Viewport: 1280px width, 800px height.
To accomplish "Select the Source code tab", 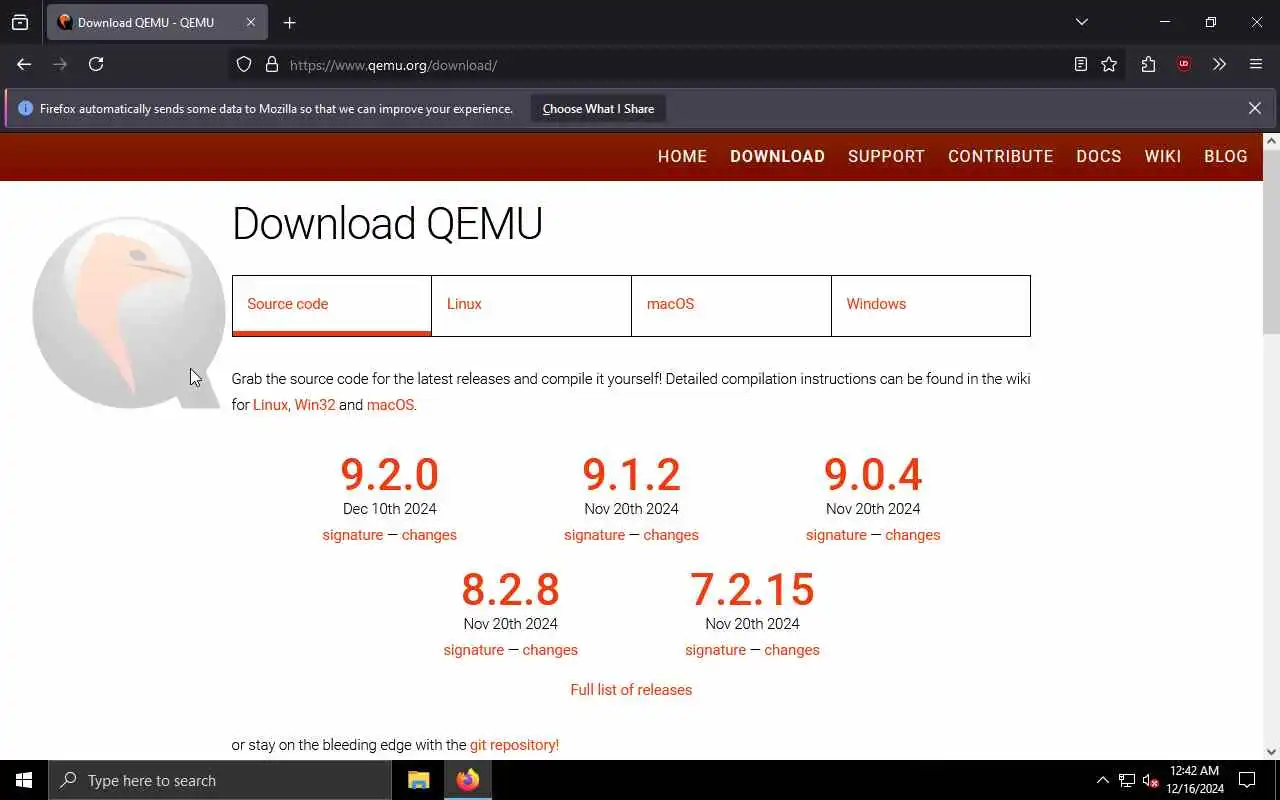I will pyautogui.click(x=332, y=305).
